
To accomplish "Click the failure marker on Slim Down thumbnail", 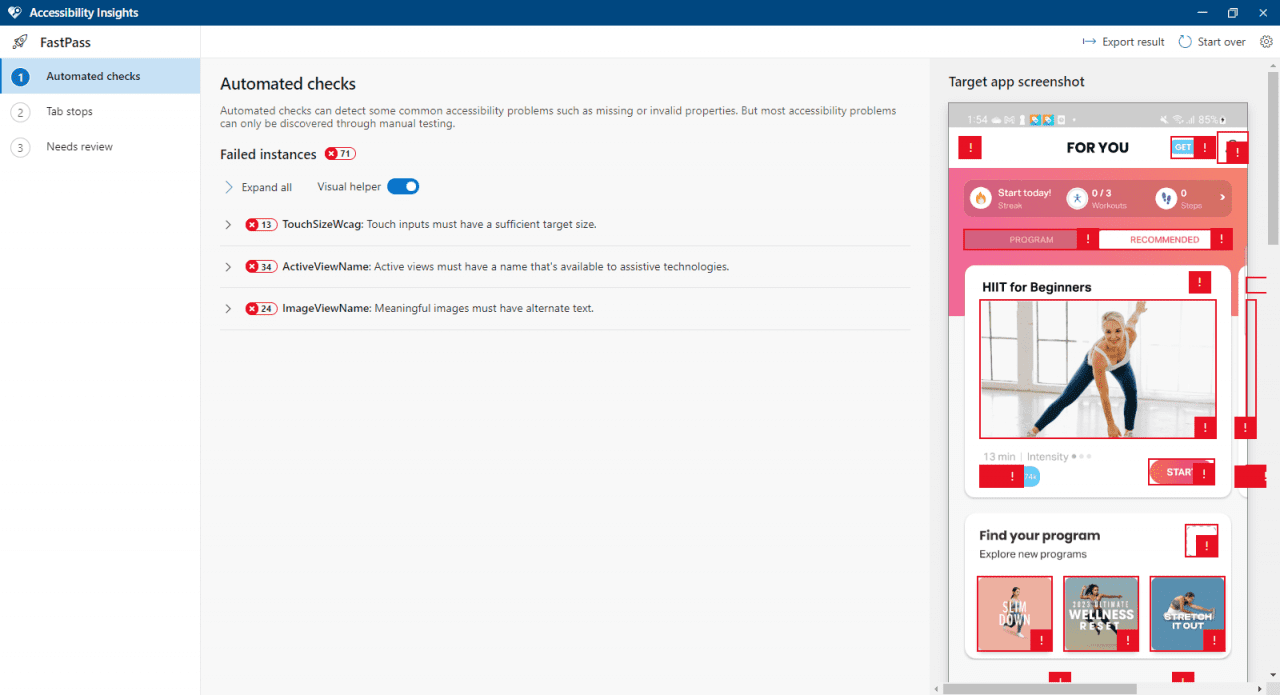I will click(1041, 640).
